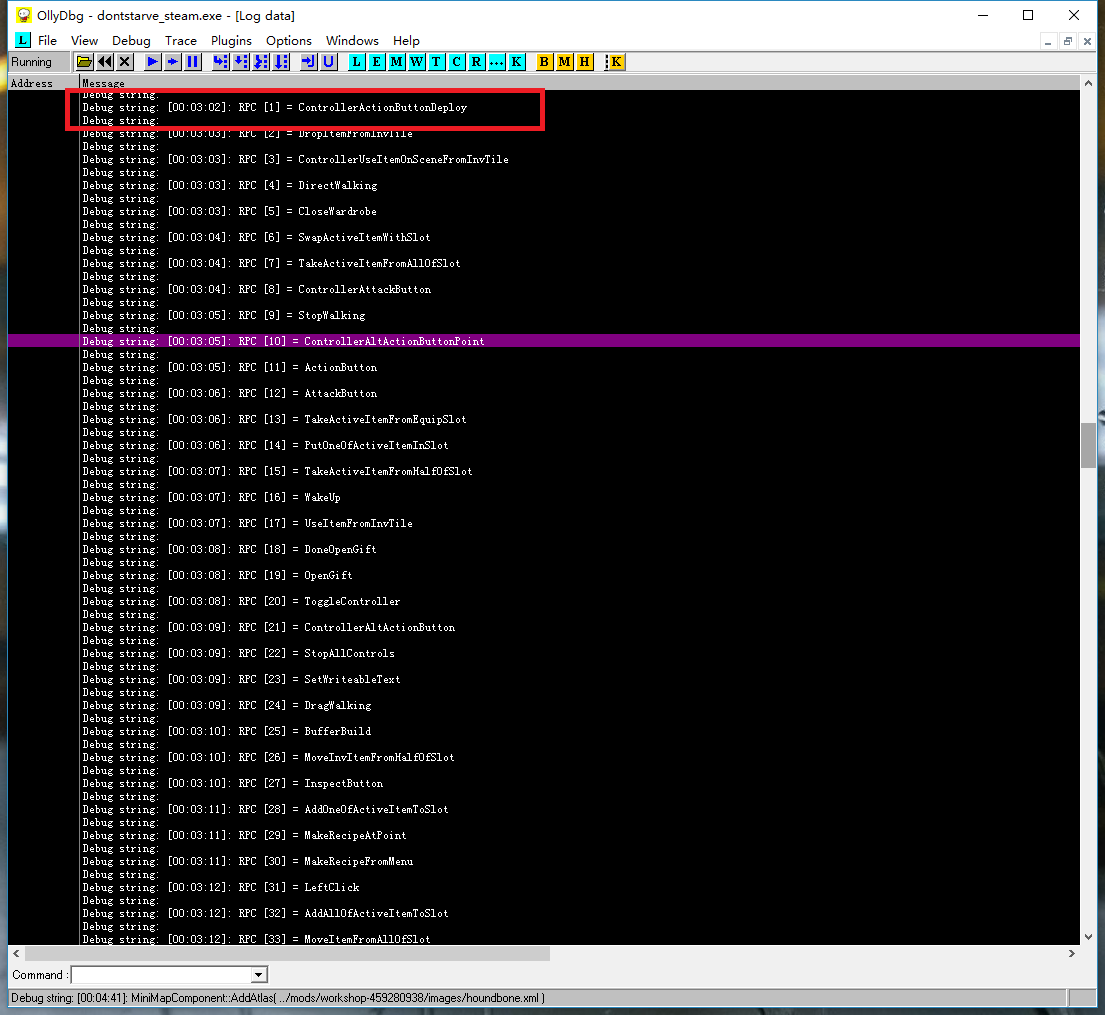Viewport: 1105px width, 1015px height.
Task: Select the ControllerAltActionButtonPoint log line
Action: 543,341
